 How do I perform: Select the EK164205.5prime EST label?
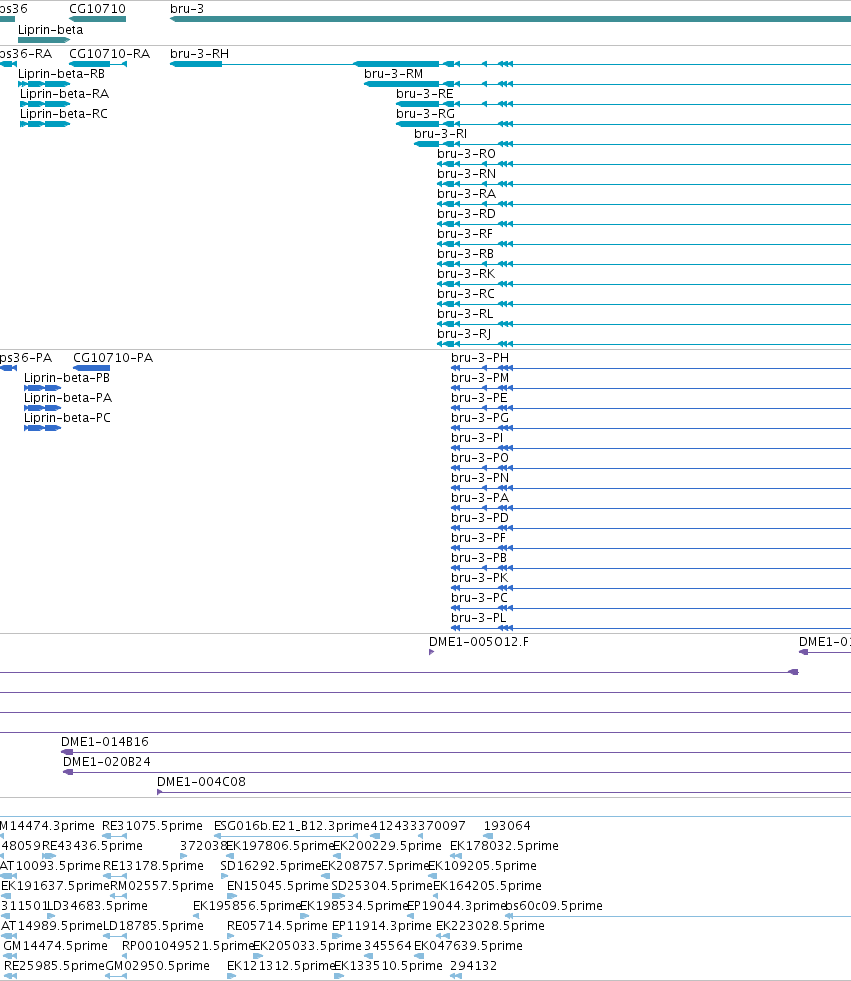487,886
